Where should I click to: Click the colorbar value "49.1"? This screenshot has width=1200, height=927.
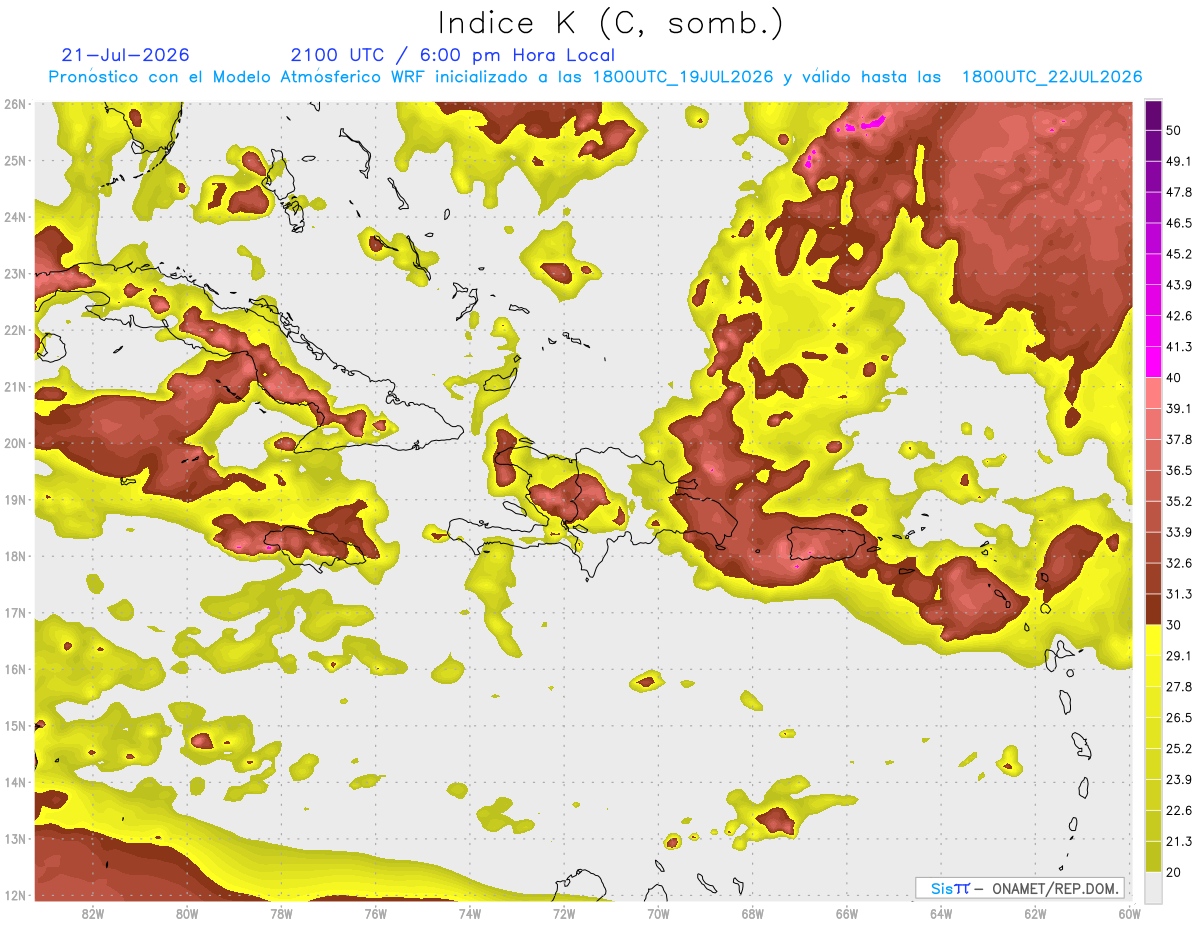point(1179,161)
